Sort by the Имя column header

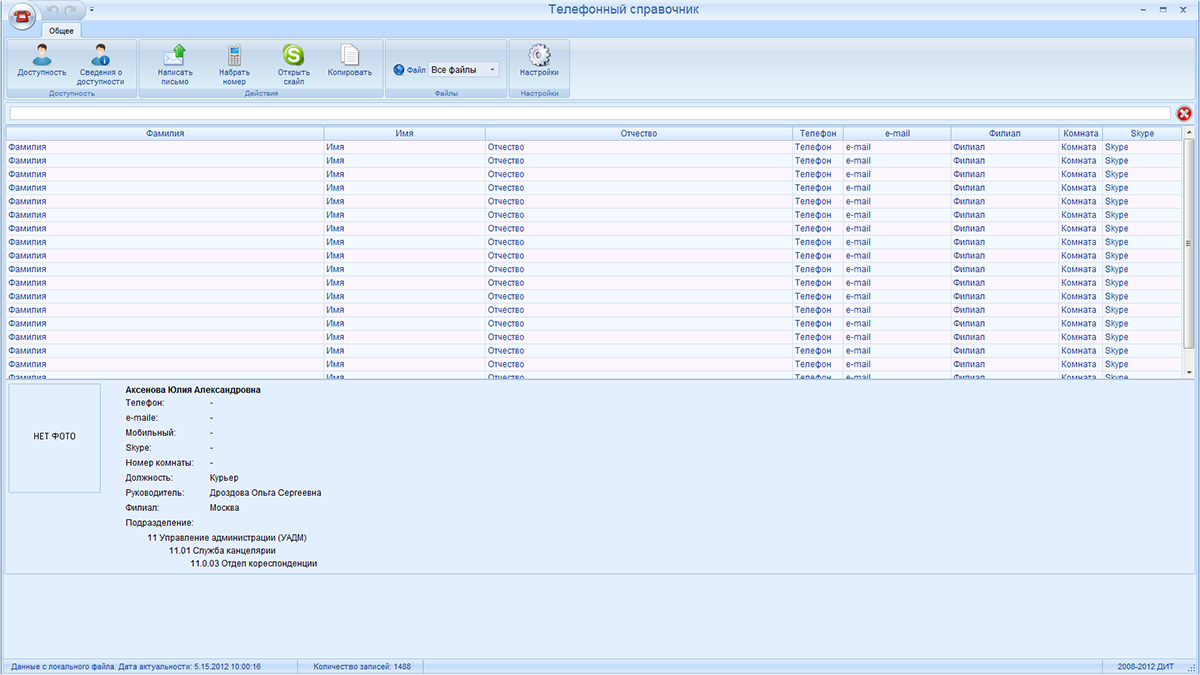click(405, 133)
